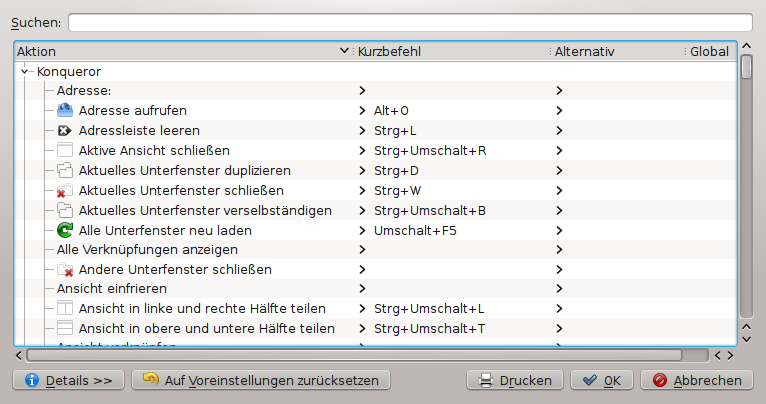Click the Alternativ column header
Screen dimensions: 766x404
[x=615, y=51]
